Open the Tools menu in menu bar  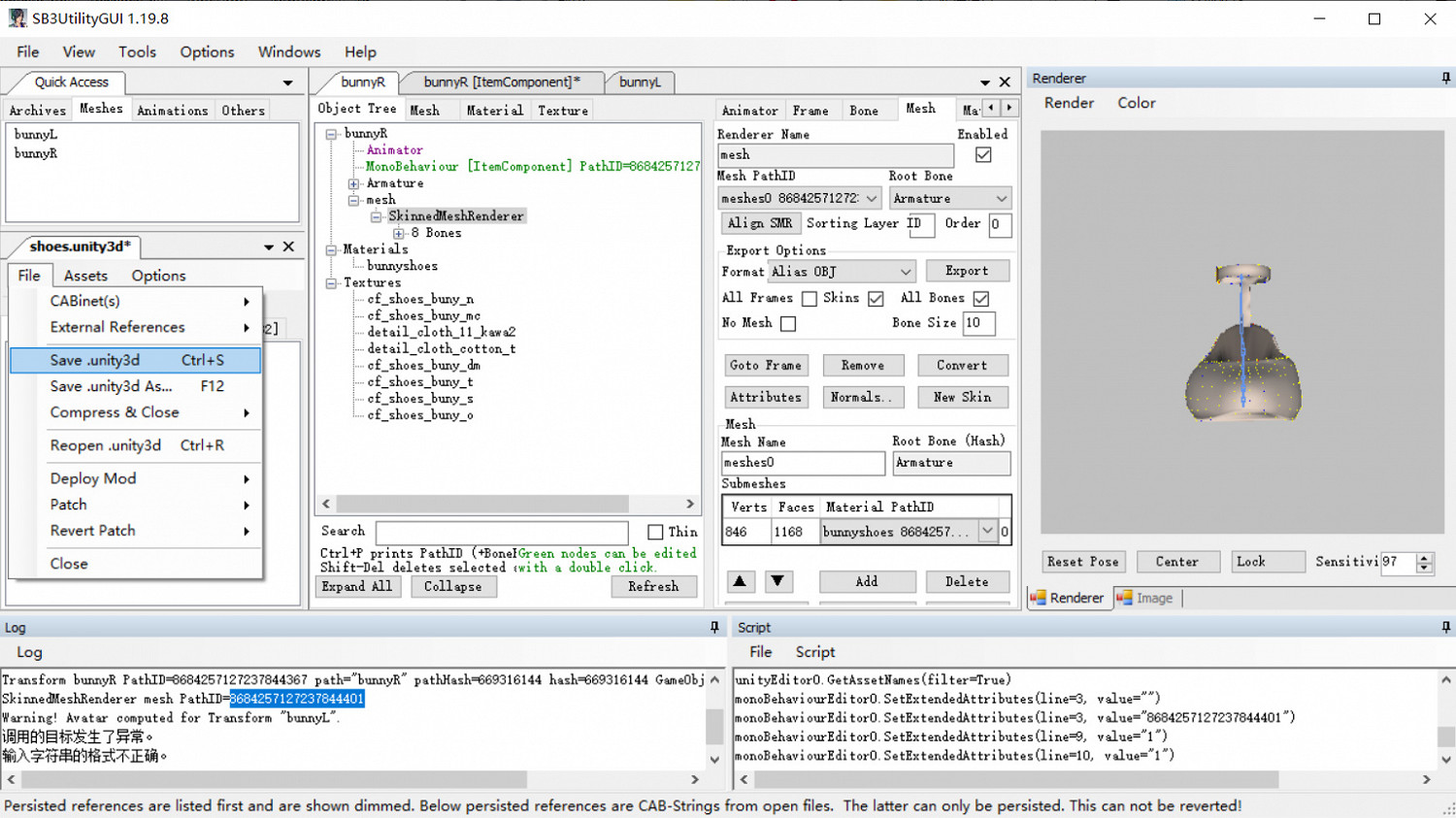(x=137, y=51)
